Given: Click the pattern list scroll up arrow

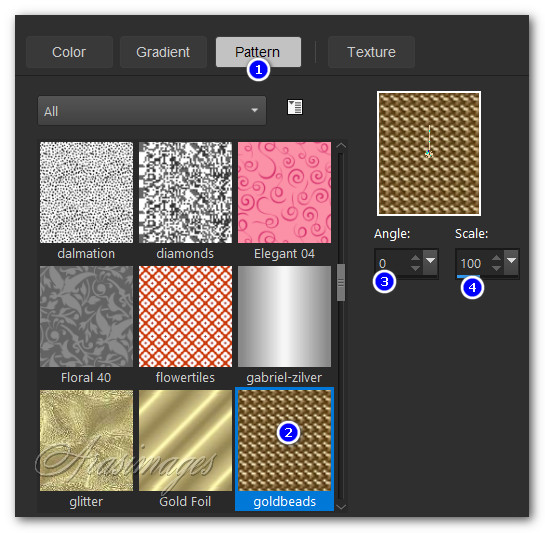Looking at the screenshot, I should 341,146.
